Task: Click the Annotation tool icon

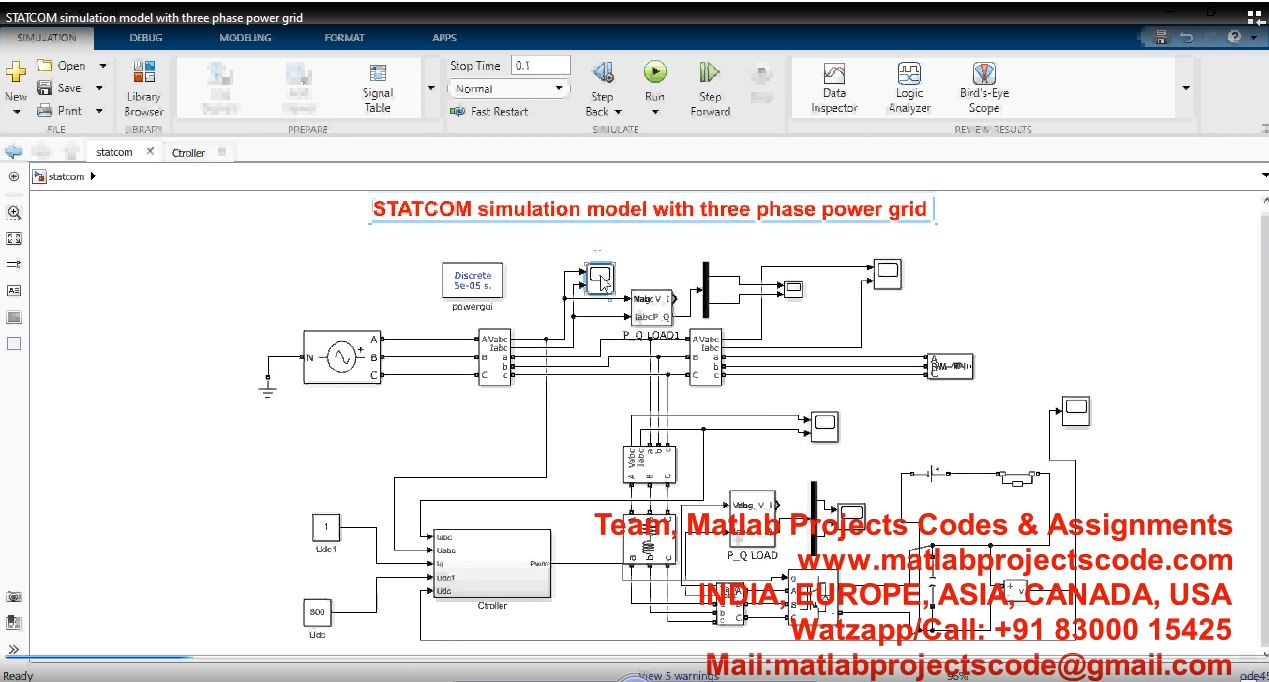Action: 14,291
